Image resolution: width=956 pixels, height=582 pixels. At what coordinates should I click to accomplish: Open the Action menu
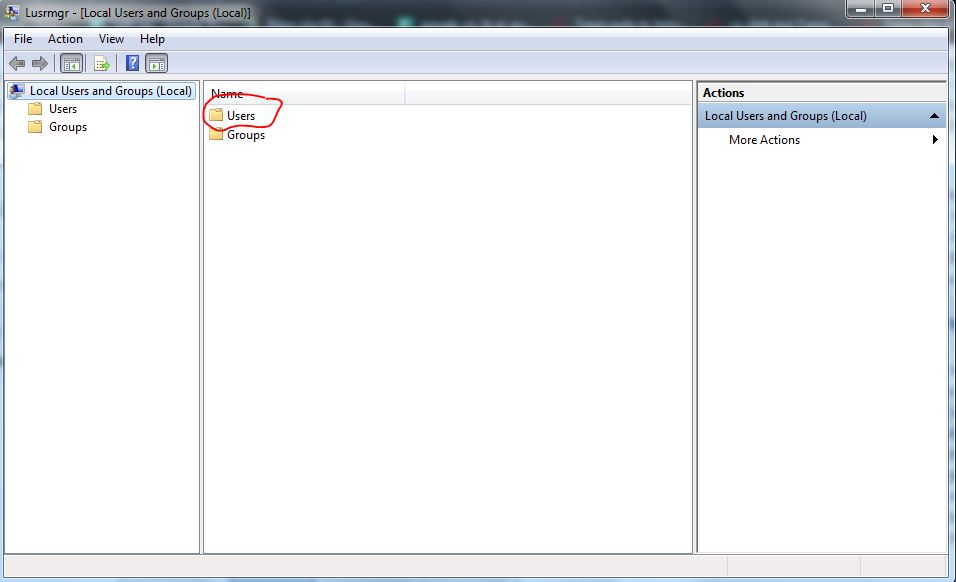tap(65, 38)
